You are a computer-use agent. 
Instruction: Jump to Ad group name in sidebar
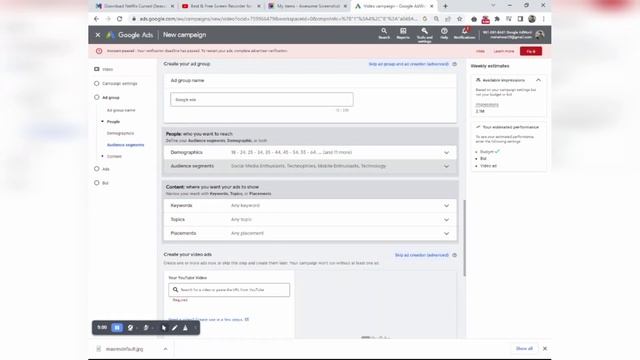click(121, 110)
